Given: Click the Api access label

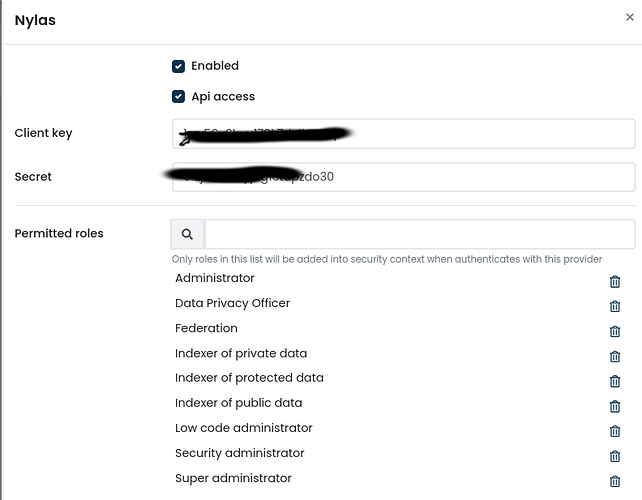Looking at the screenshot, I should (223, 97).
